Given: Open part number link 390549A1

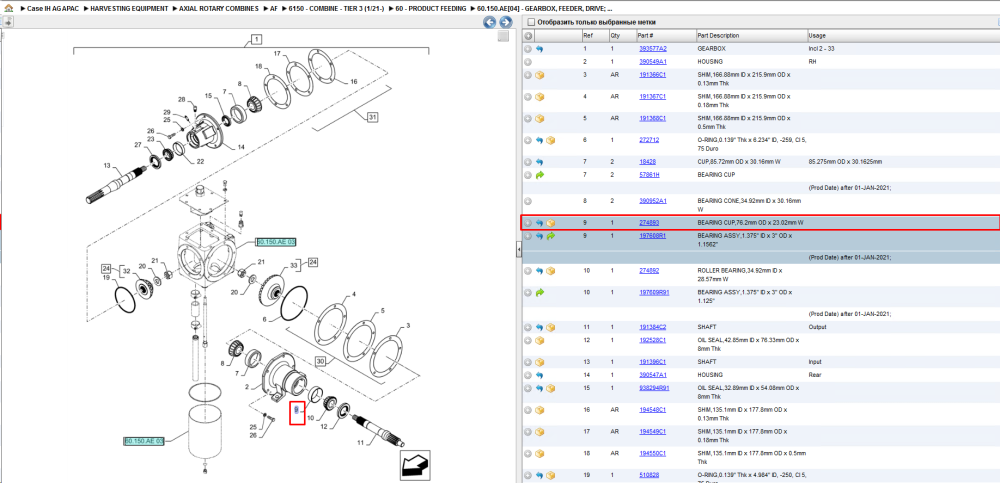Looking at the screenshot, I should click(x=652, y=62).
